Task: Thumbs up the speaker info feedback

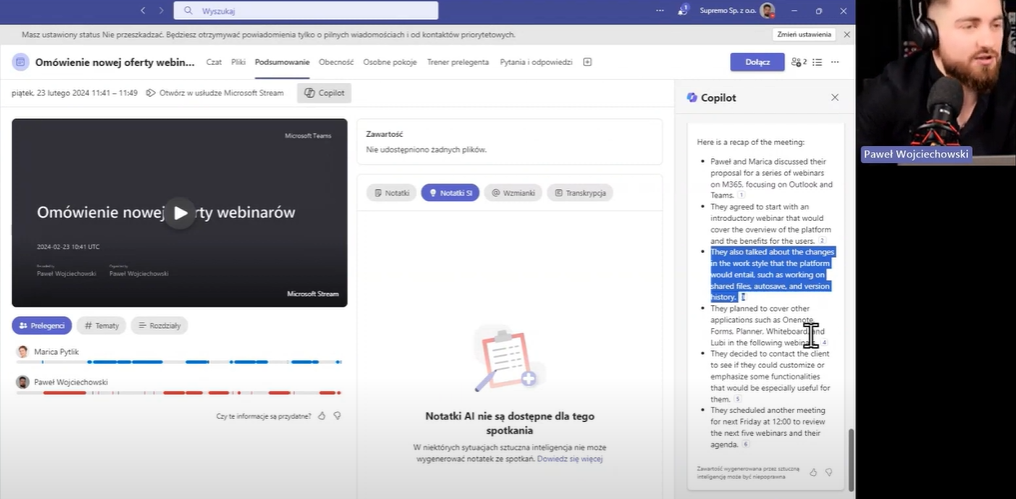Action: point(322,416)
